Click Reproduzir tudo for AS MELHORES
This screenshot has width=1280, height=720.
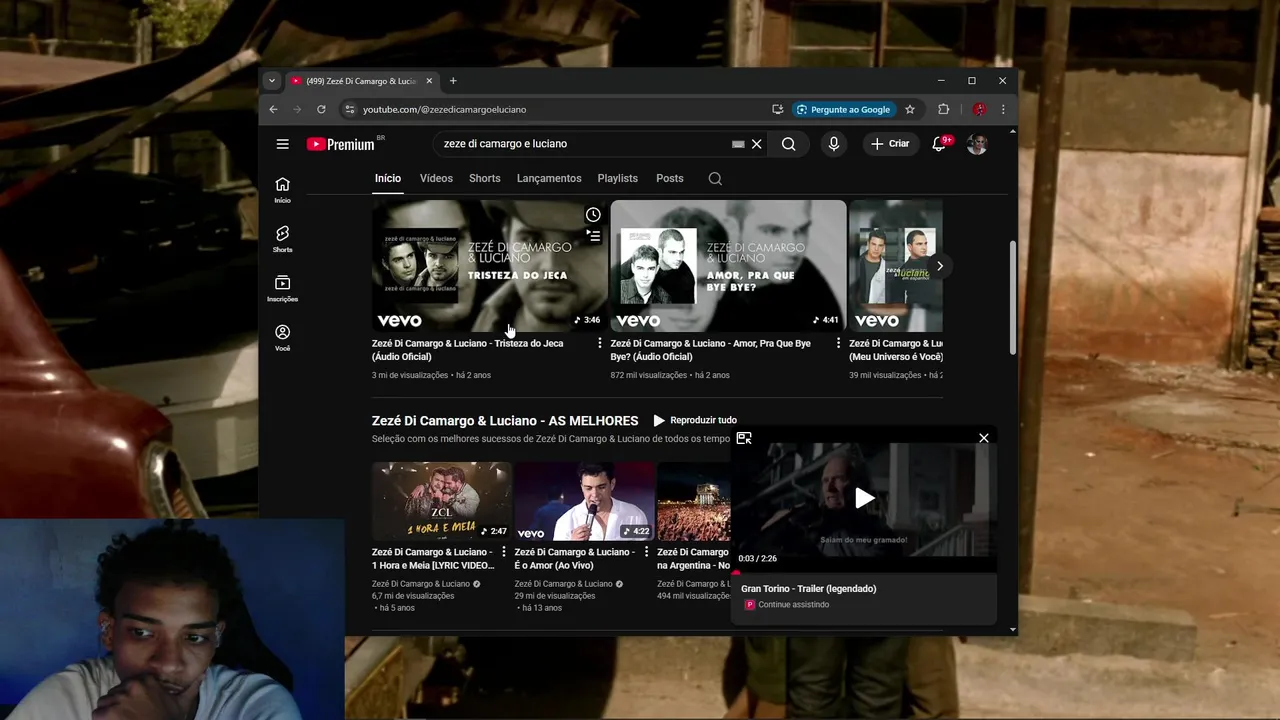click(x=695, y=420)
